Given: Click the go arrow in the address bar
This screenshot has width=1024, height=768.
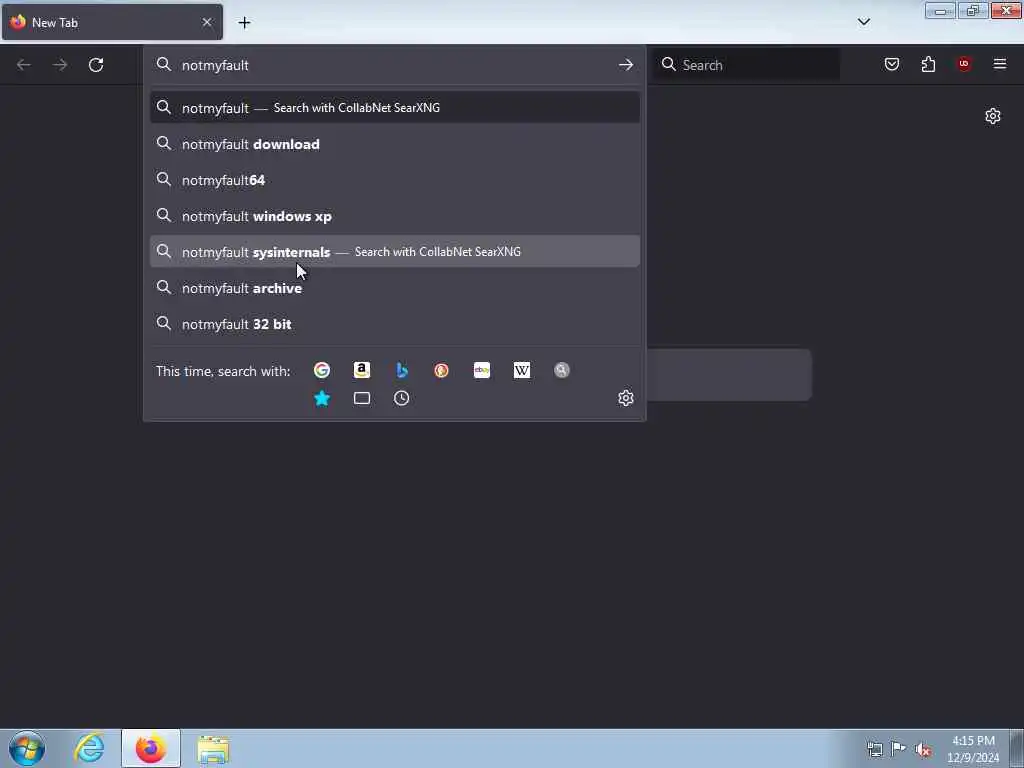Looking at the screenshot, I should coord(626,65).
